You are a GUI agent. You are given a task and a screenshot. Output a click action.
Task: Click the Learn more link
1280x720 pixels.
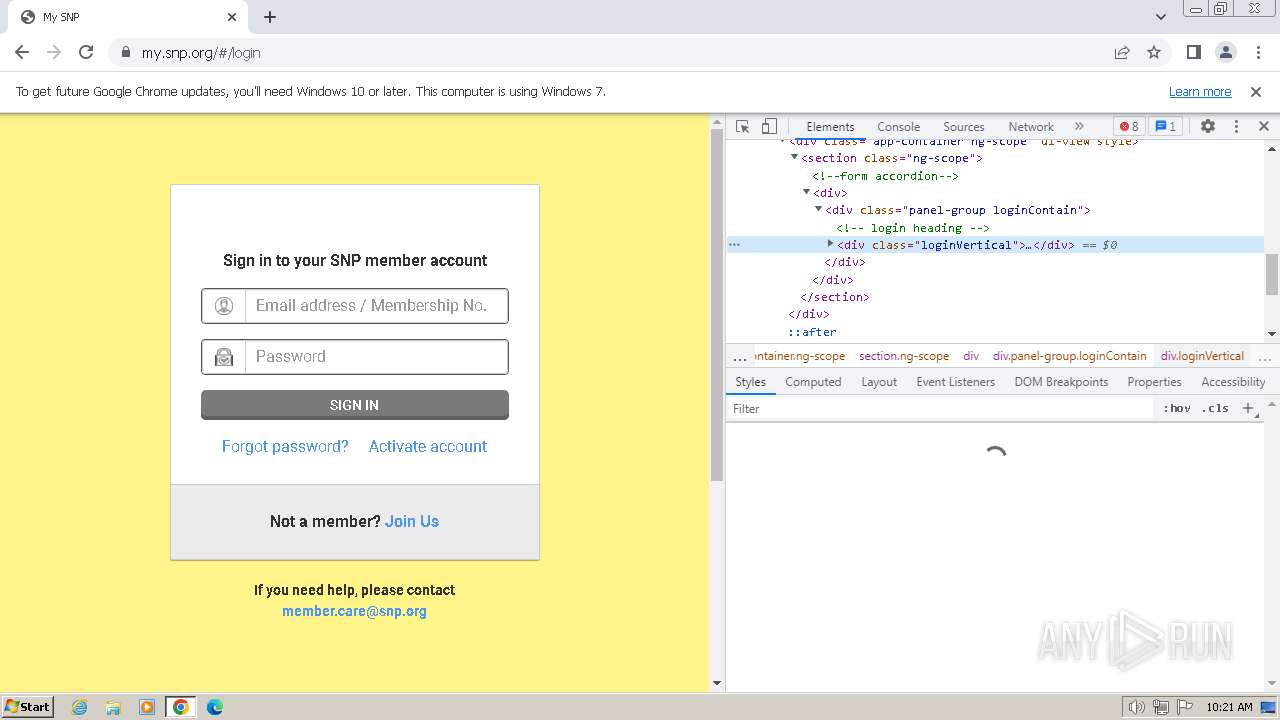click(1200, 92)
